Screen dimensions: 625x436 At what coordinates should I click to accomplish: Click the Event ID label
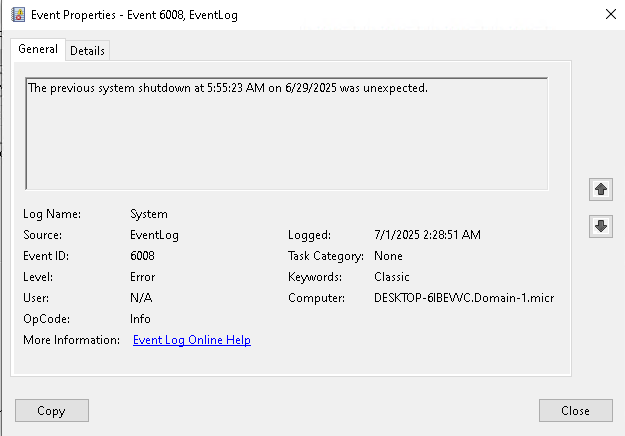click(46, 256)
